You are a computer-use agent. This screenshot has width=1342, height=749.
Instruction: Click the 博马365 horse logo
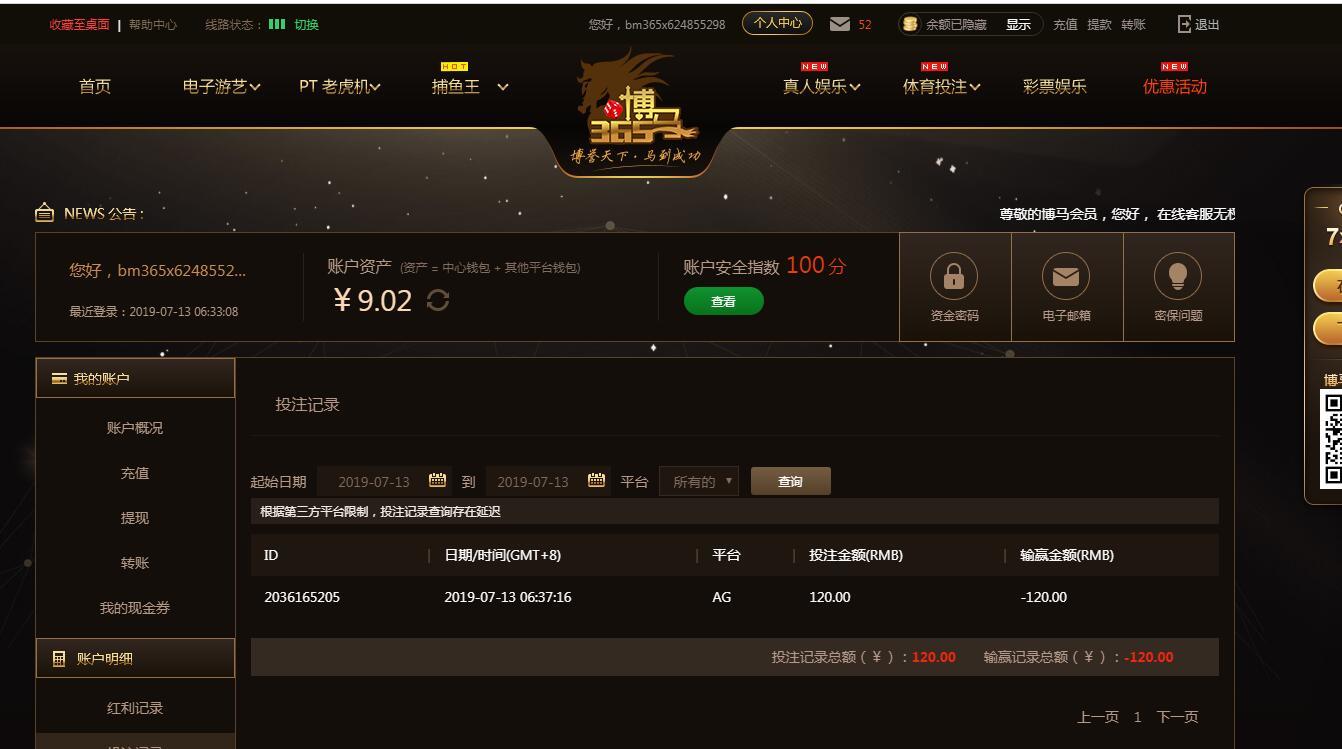(636, 112)
